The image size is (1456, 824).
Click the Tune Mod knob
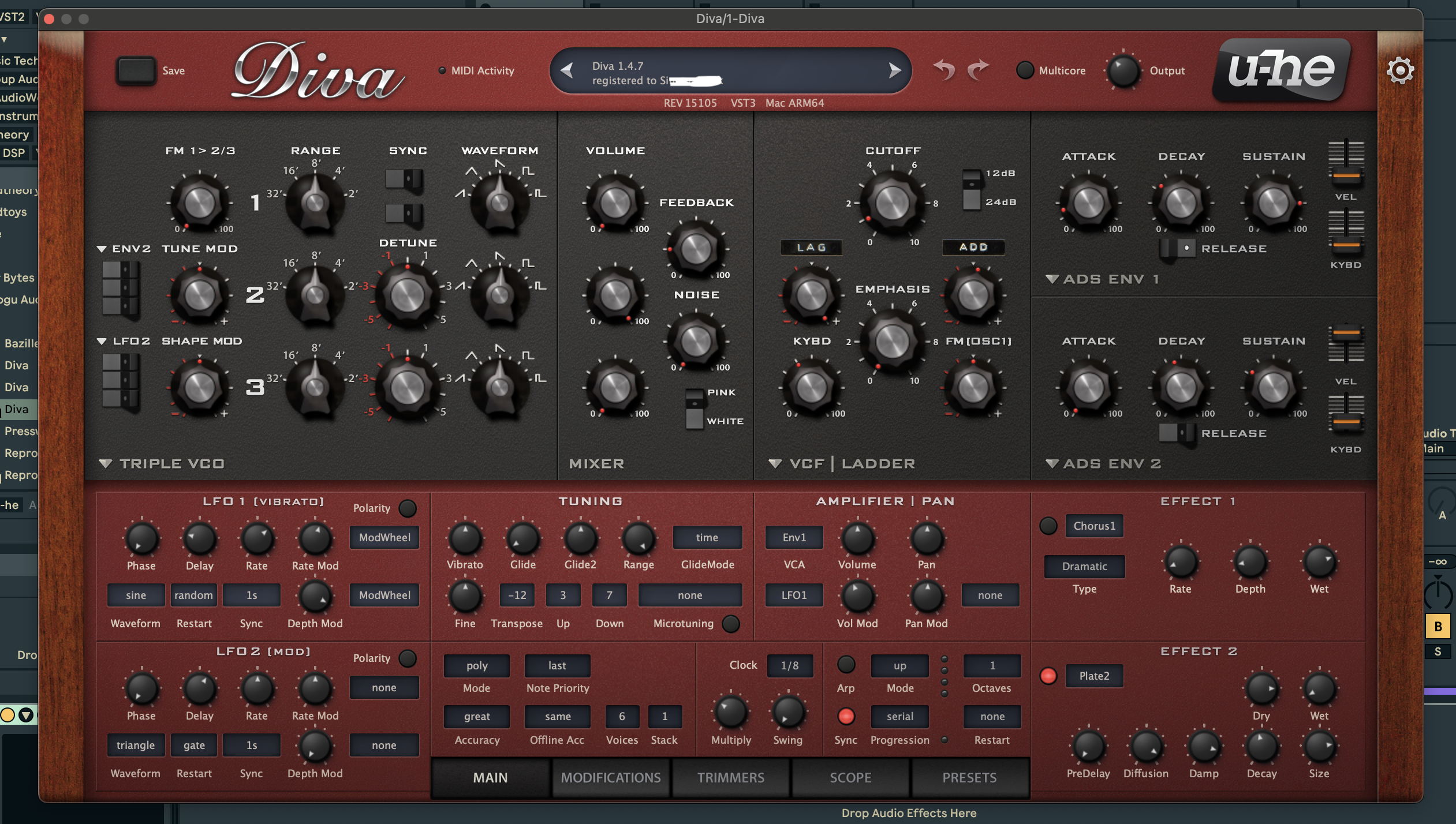pos(199,295)
